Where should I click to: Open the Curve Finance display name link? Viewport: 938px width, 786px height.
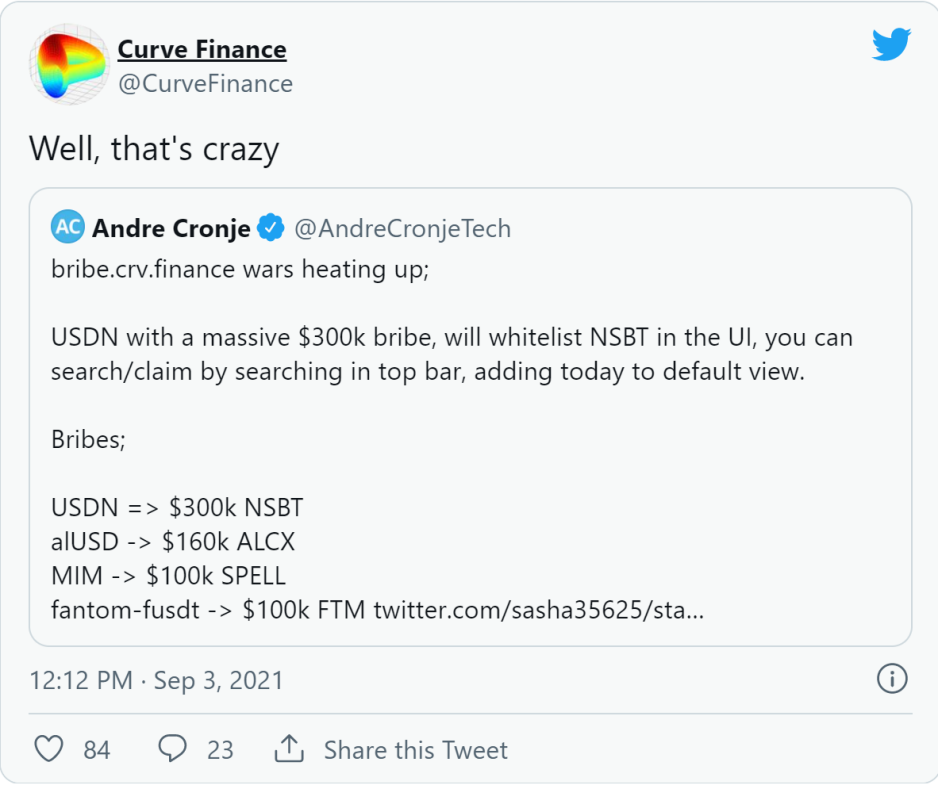(202, 49)
